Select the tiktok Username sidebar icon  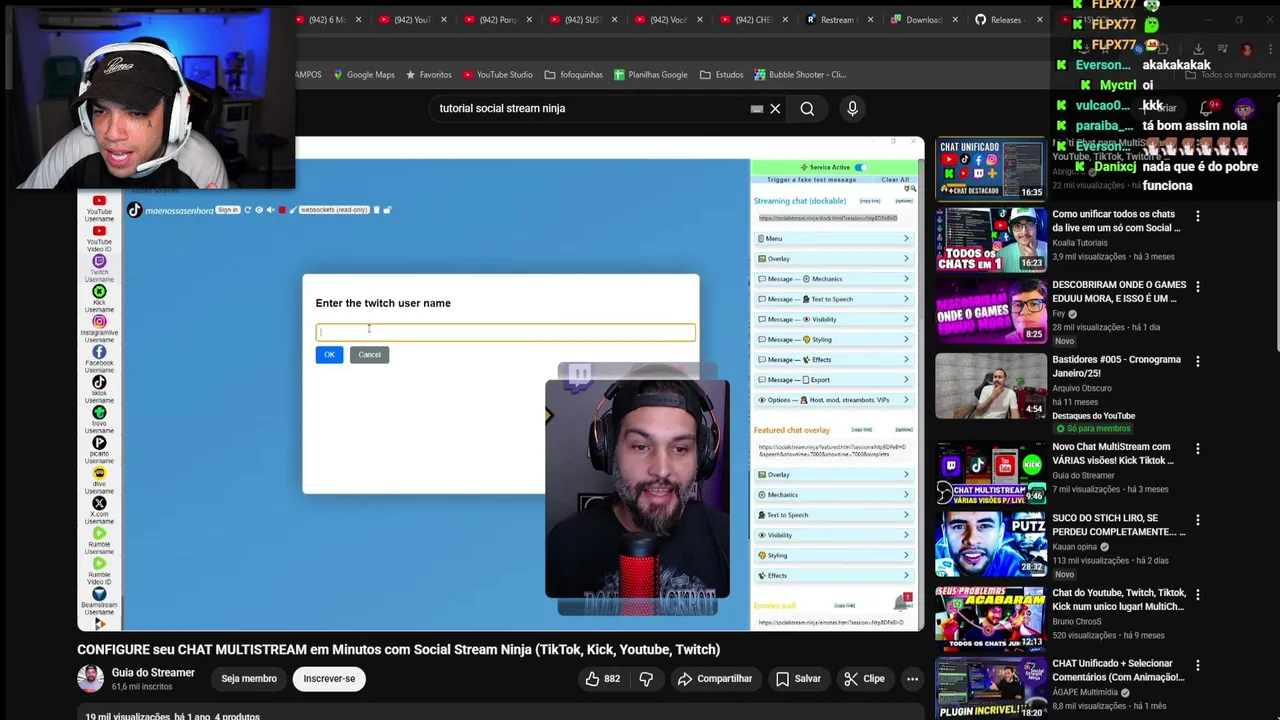pos(99,382)
